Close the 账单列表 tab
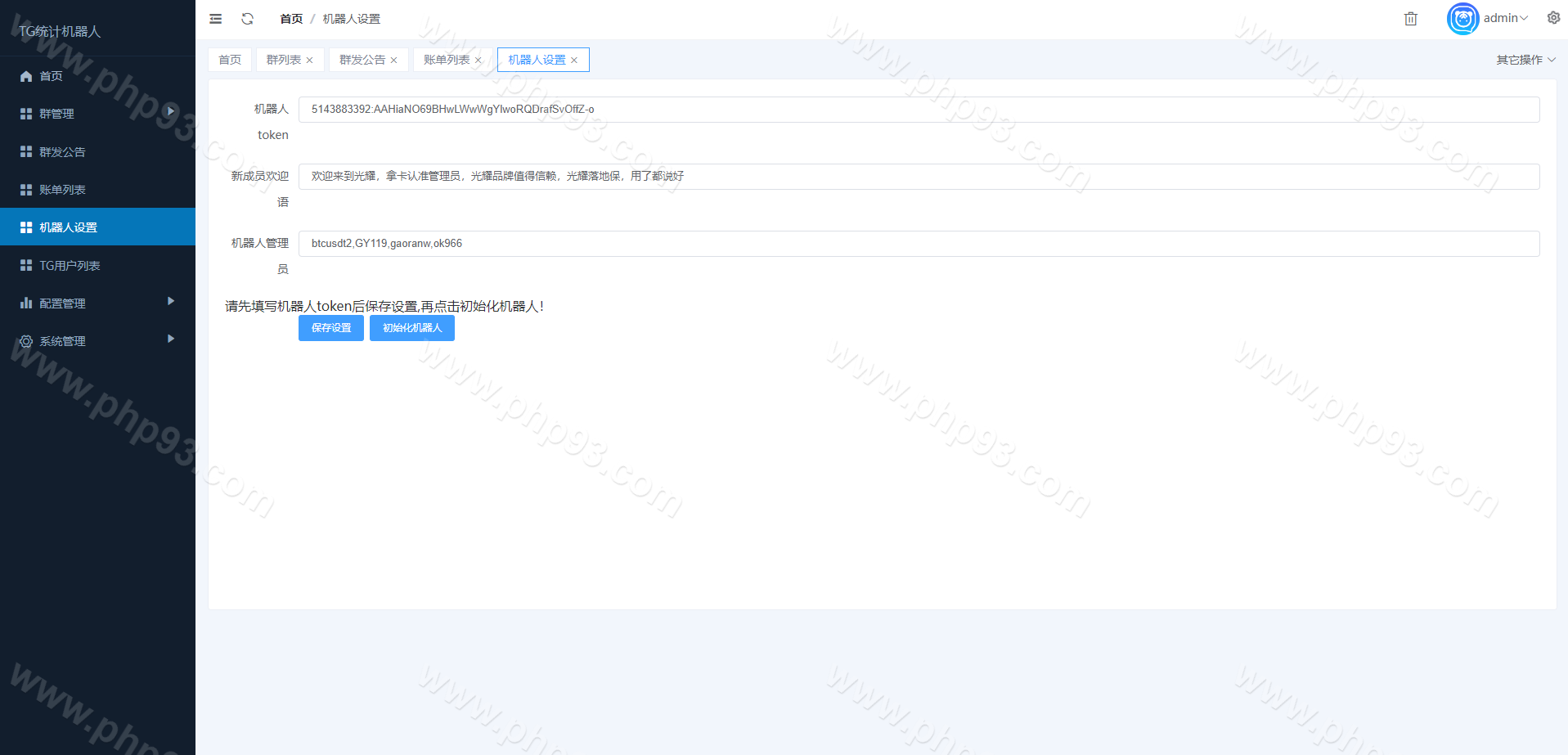Viewport: 1568px width, 755px height. [x=478, y=61]
